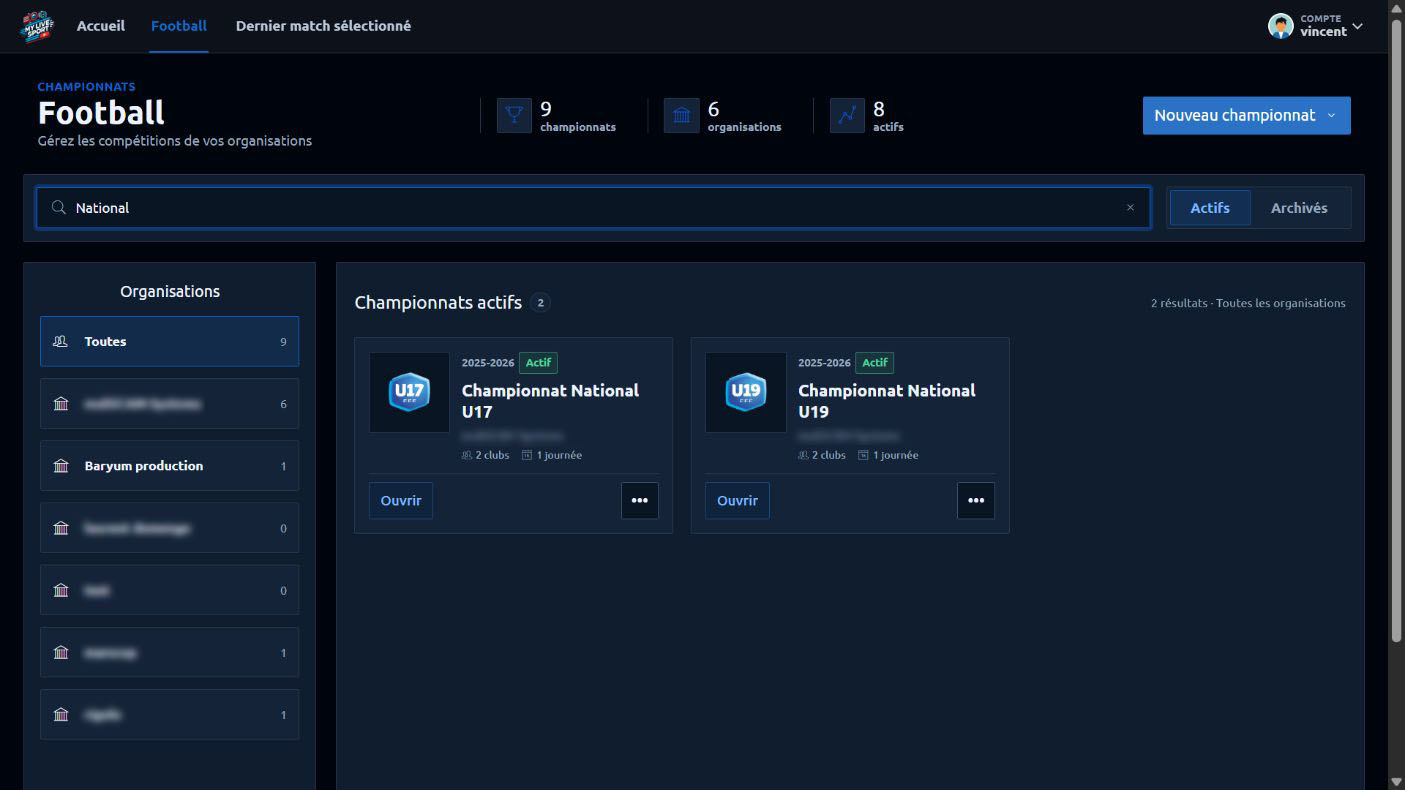
Task: Open more options for Championnat National U17
Action: [640, 501]
